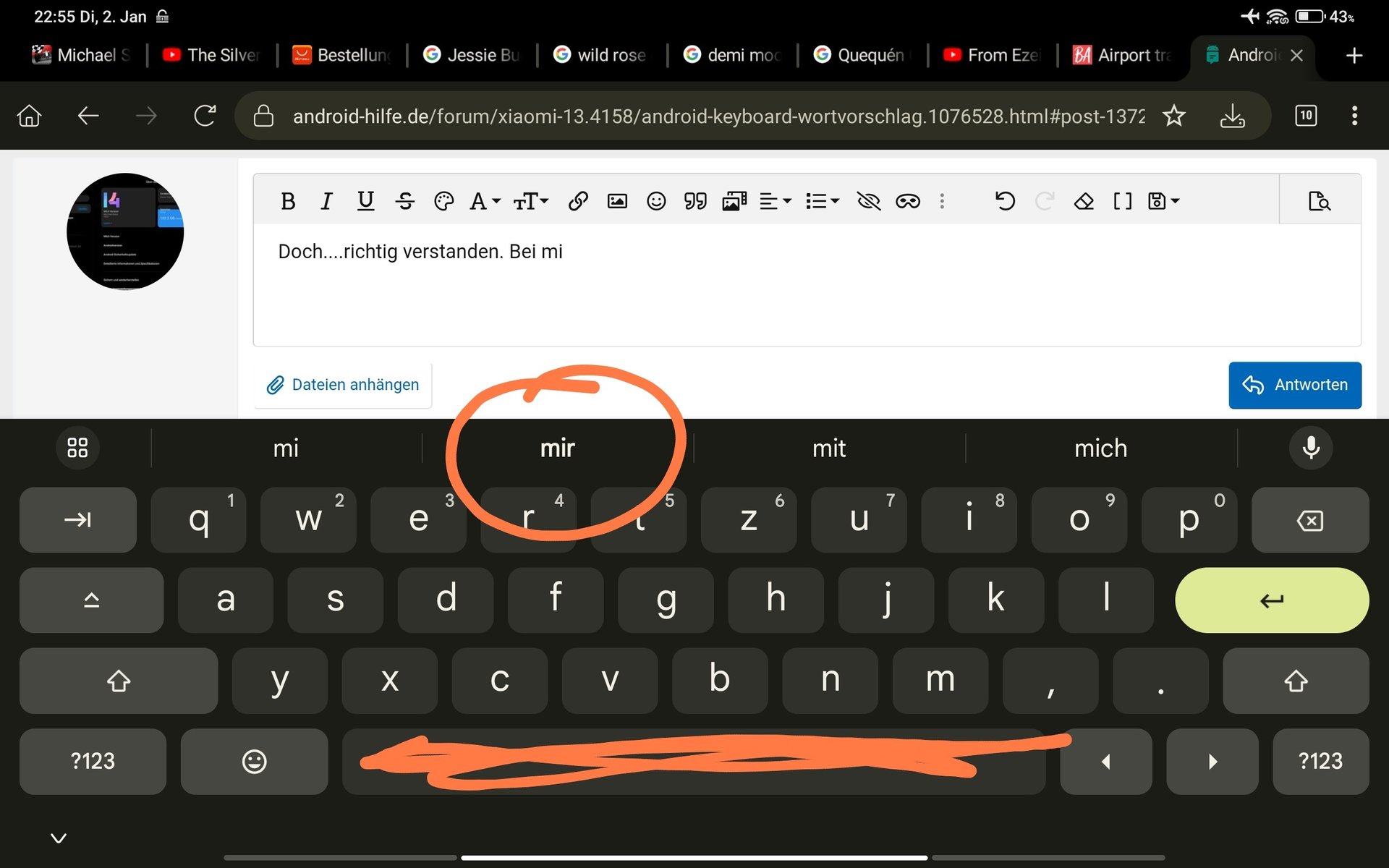Open the text alignment dropdown
Image resolution: width=1389 pixels, height=868 pixels.
(x=775, y=201)
